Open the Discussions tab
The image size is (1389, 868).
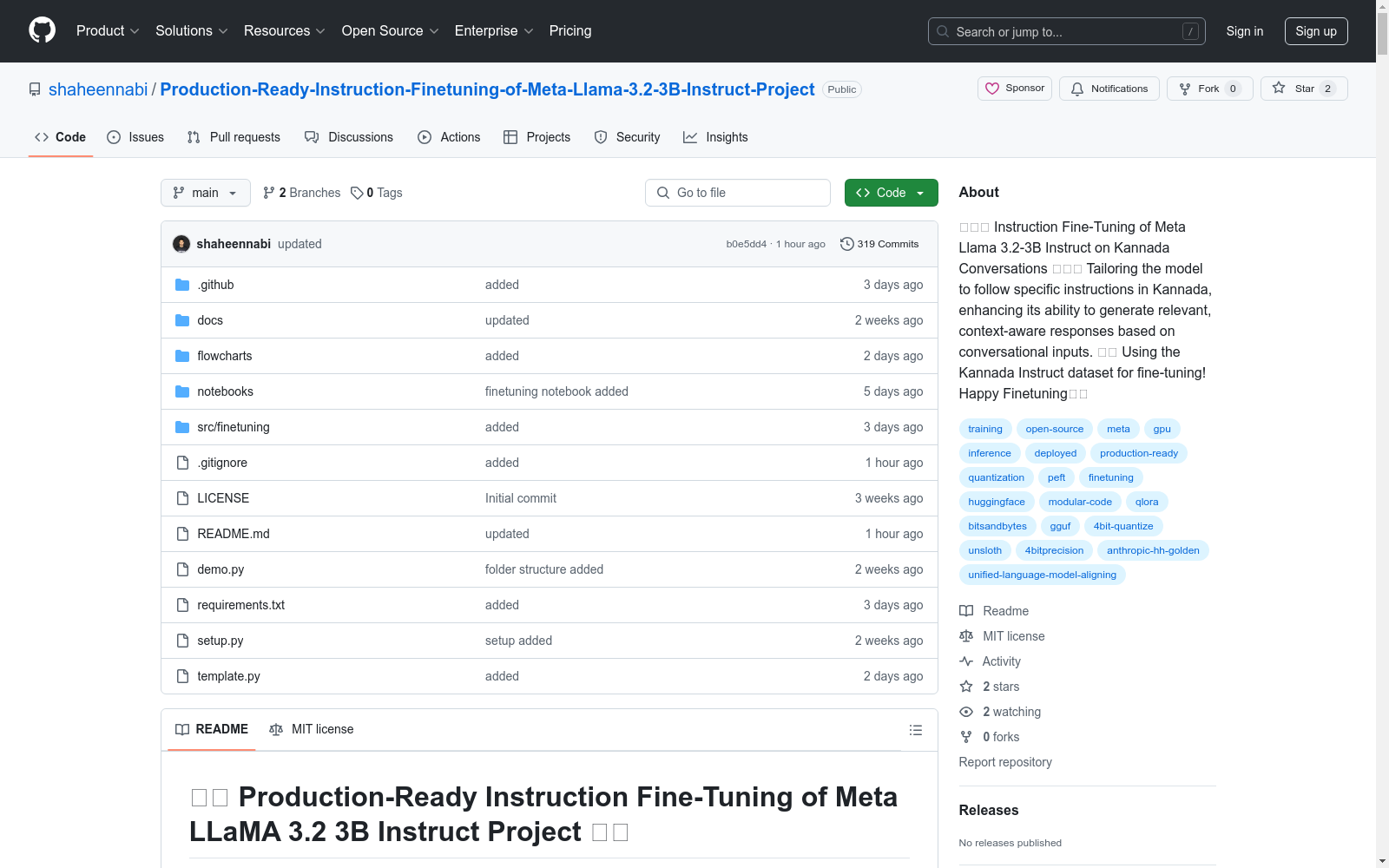click(349, 137)
